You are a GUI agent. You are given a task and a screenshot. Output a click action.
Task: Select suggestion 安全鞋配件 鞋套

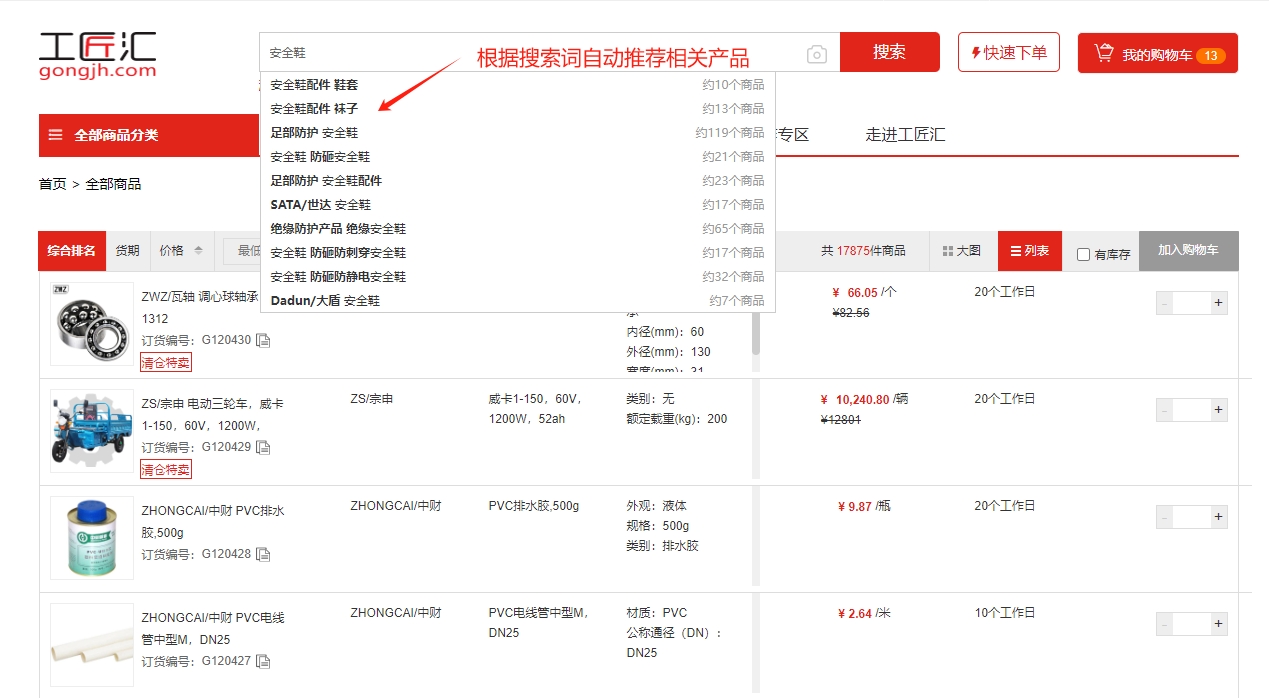(x=517, y=85)
